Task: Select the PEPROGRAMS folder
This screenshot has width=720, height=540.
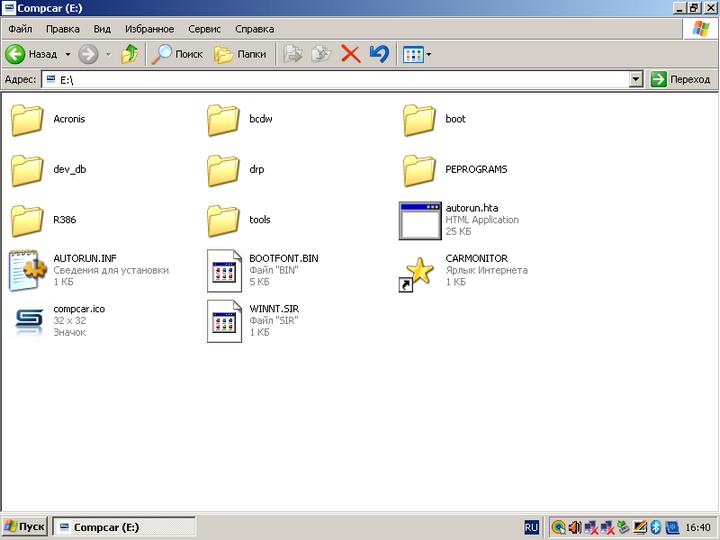Action: click(x=420, y=170)
